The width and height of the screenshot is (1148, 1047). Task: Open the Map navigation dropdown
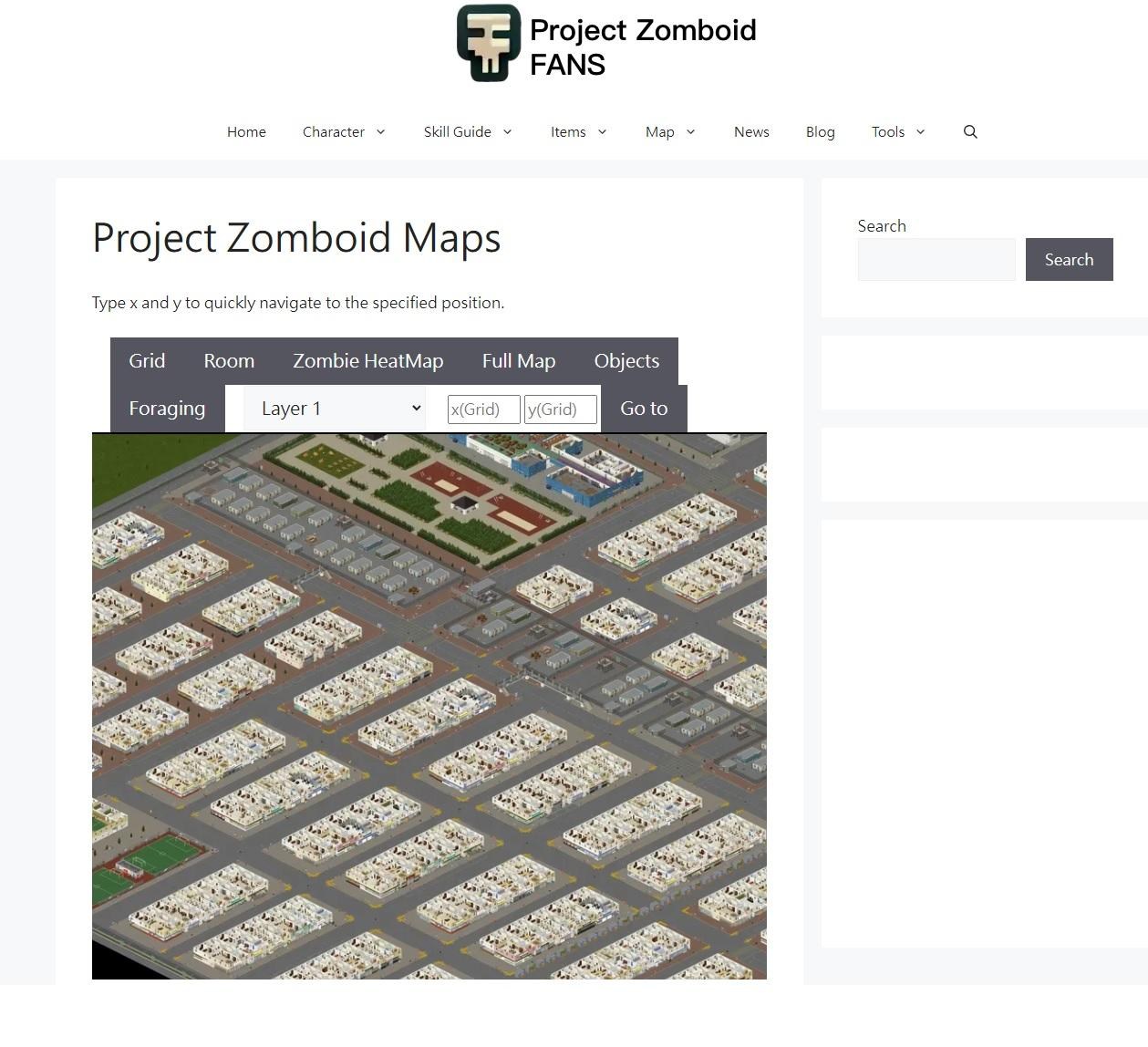670,131
